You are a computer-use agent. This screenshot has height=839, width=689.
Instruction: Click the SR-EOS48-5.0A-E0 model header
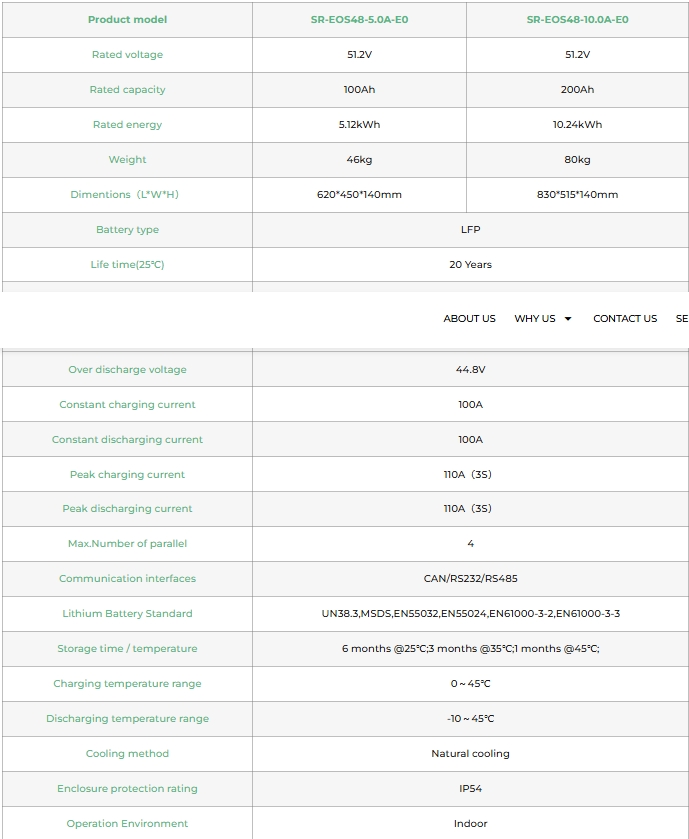pos(359,20)
